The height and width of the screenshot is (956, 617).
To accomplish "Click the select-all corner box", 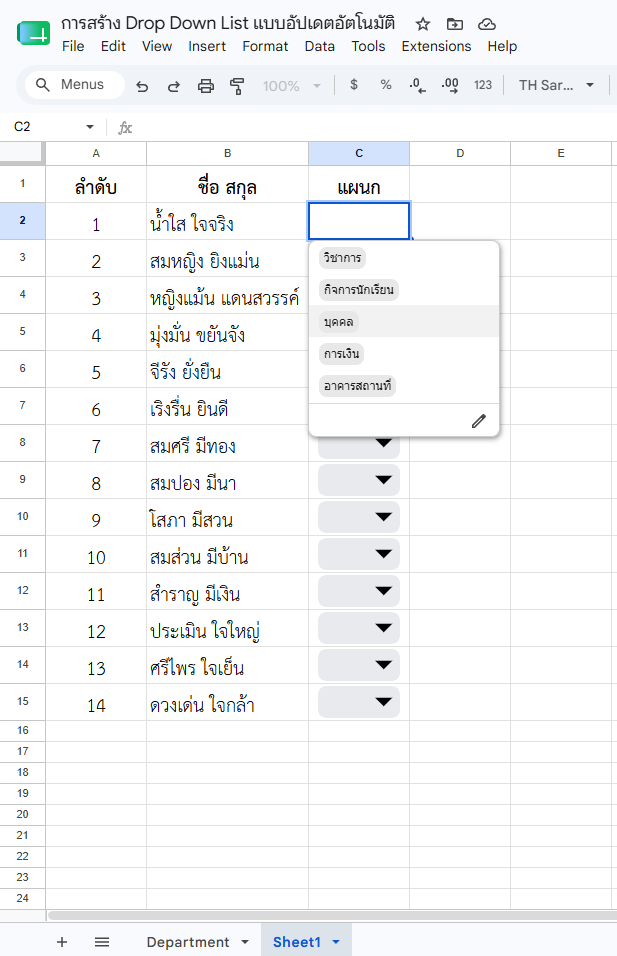I will 22,154.
